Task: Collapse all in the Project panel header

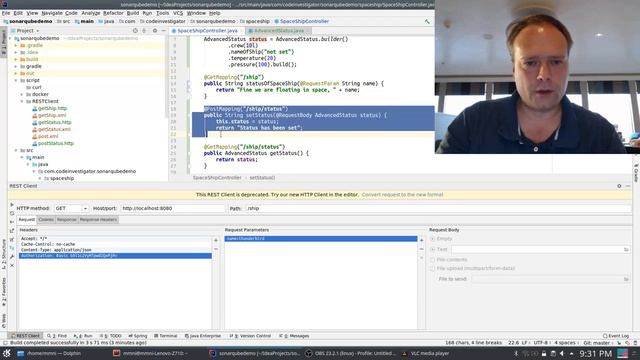Action: 144,31
